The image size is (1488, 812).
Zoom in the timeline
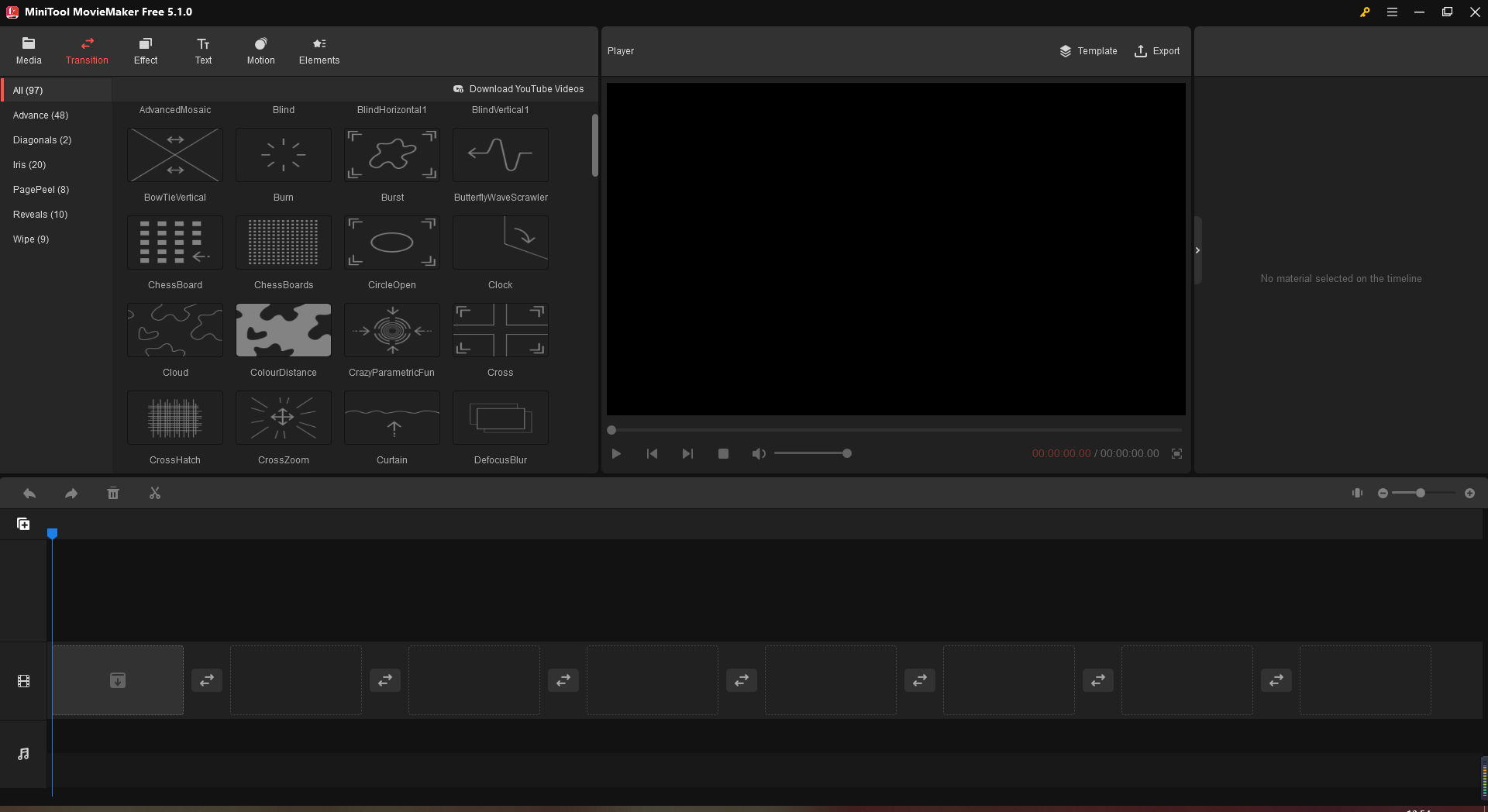[1469, 494]
